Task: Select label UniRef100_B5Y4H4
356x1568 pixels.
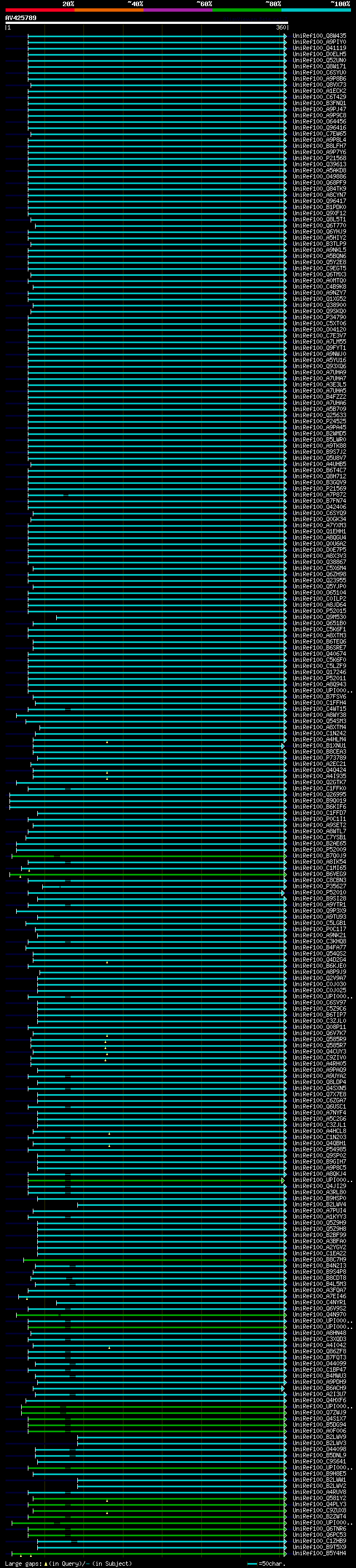Action: (x=319, y=1553)
